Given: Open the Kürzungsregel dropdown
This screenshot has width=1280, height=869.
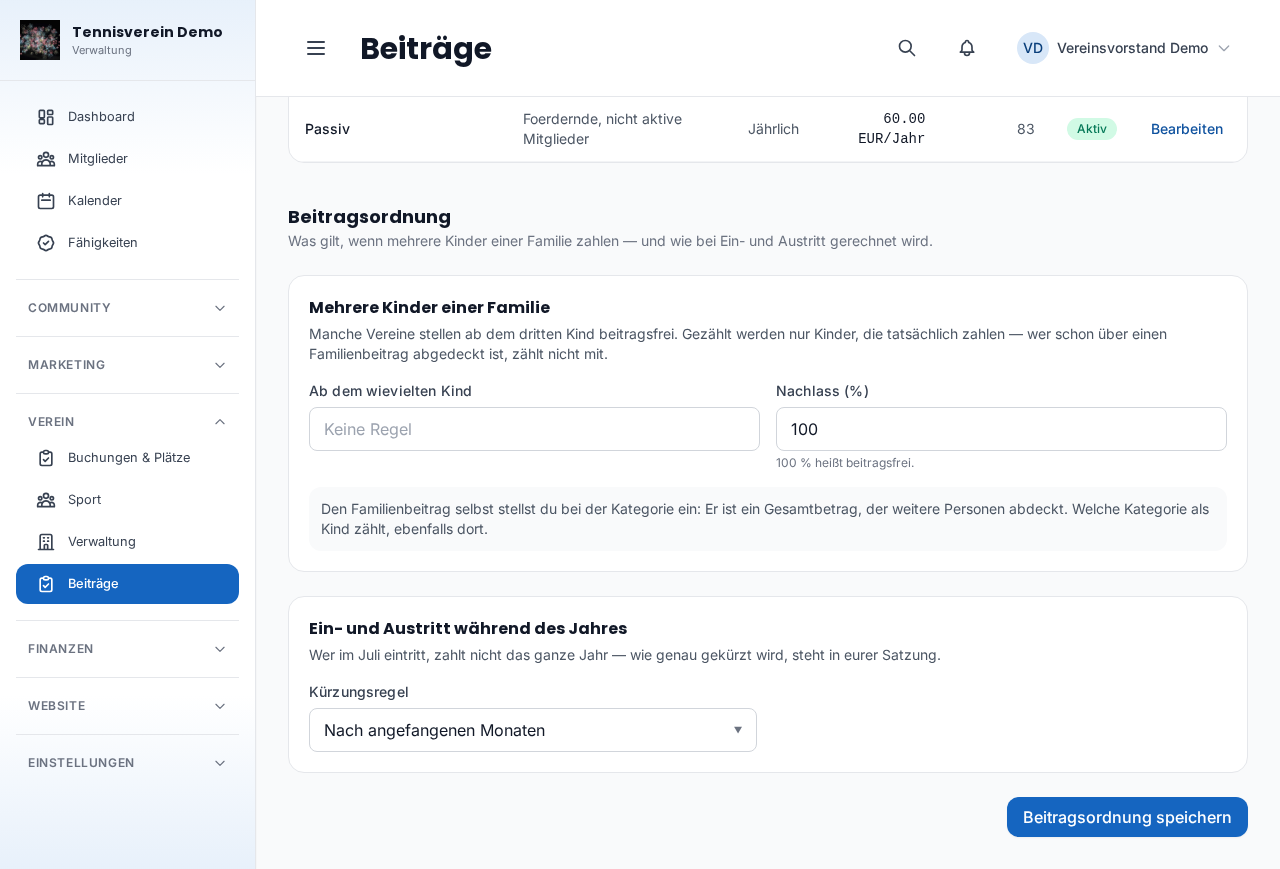Looking at the screenshot, I should [533, 730].
